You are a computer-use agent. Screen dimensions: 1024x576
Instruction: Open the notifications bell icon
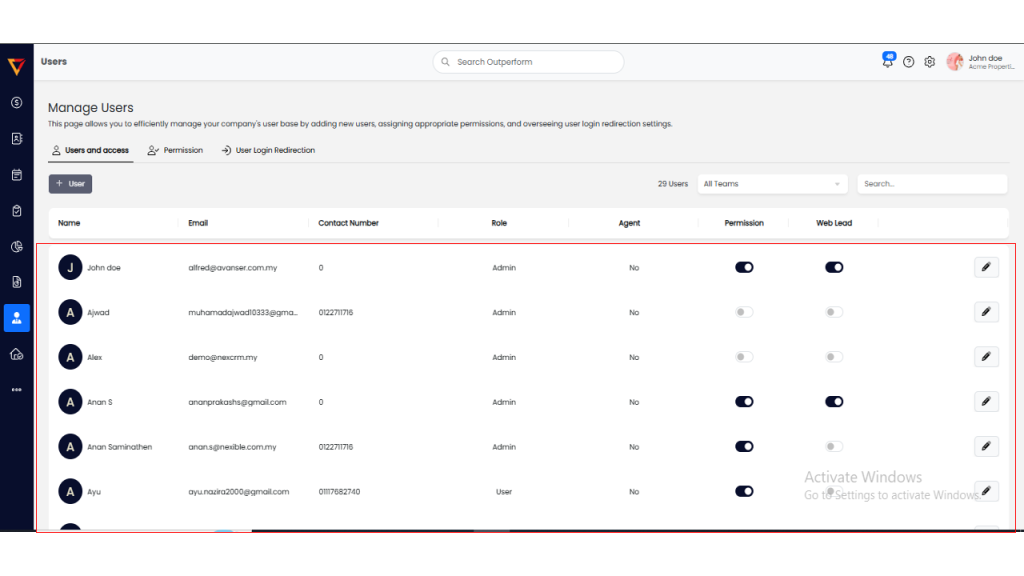[x=887, y=62]
